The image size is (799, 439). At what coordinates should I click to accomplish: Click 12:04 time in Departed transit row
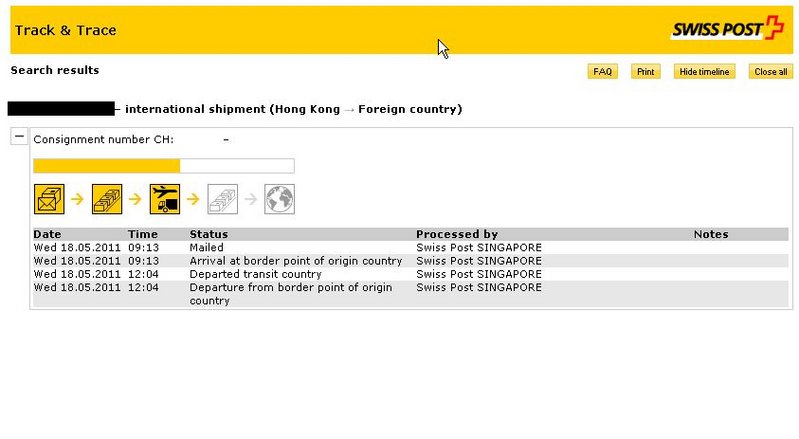[x=143, y=274]
